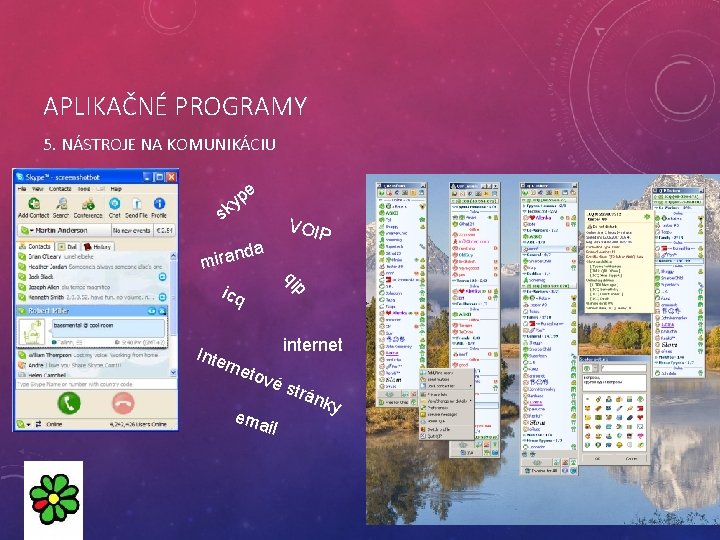Open the Contacts menu in Skype
This screenshot has width=720, height=540.
tap(60, 189)
